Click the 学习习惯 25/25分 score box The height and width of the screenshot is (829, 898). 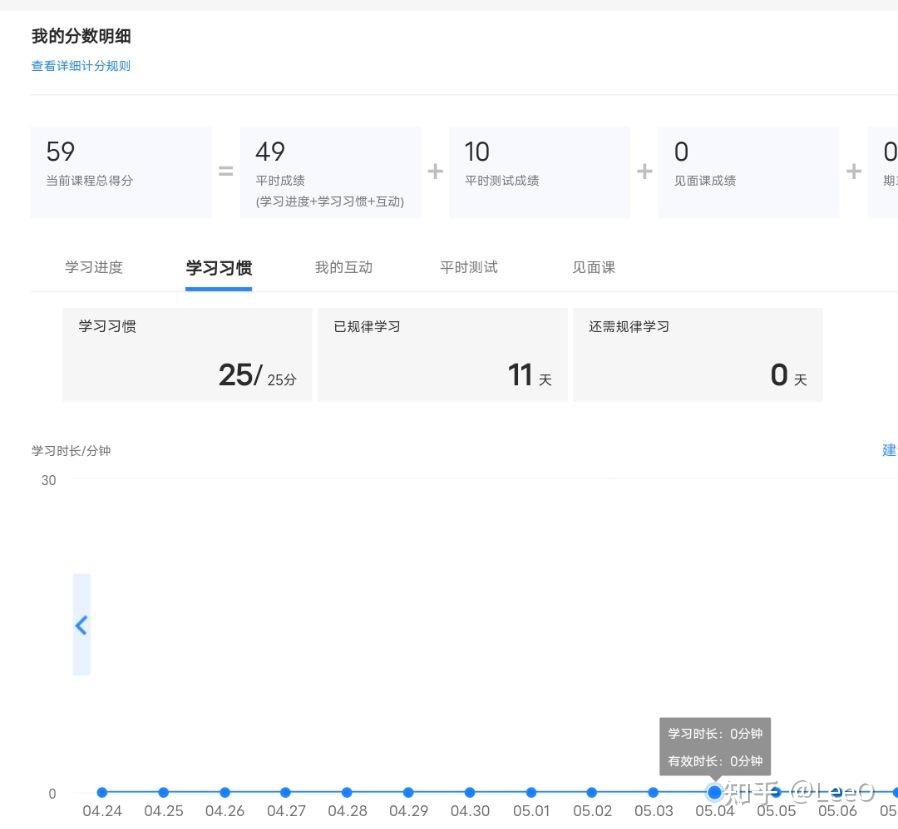(187, 355)
